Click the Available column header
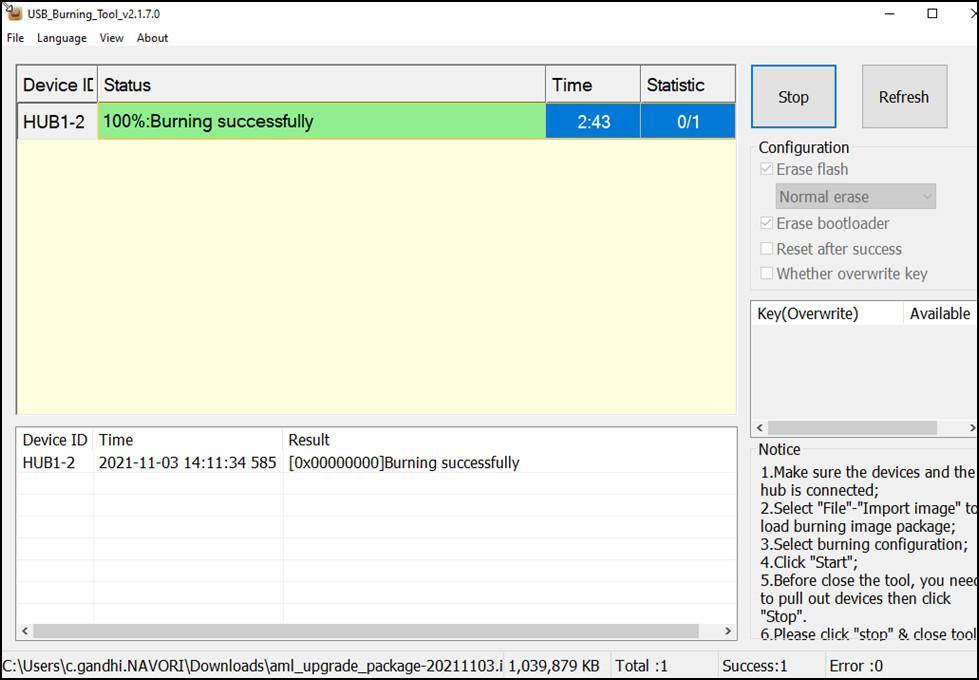Screen dimensions: 979x680 (940, 313)
